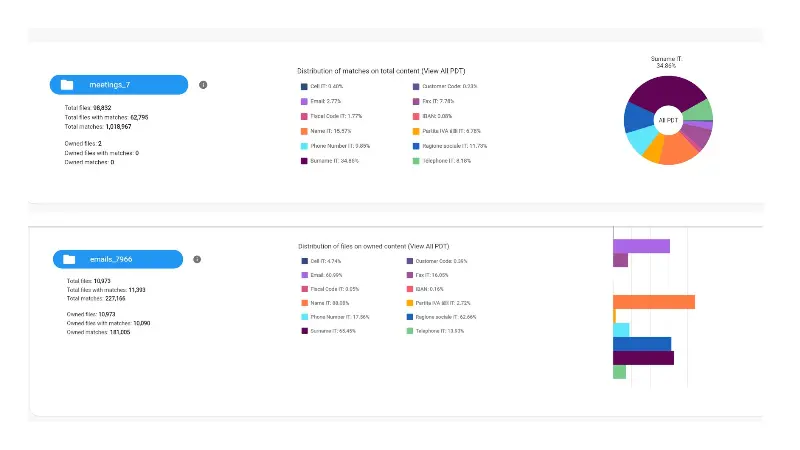This screenshot has height=450, width=800.
Task: Click the All PDT center of pie chart
Action: coord(668,120)
